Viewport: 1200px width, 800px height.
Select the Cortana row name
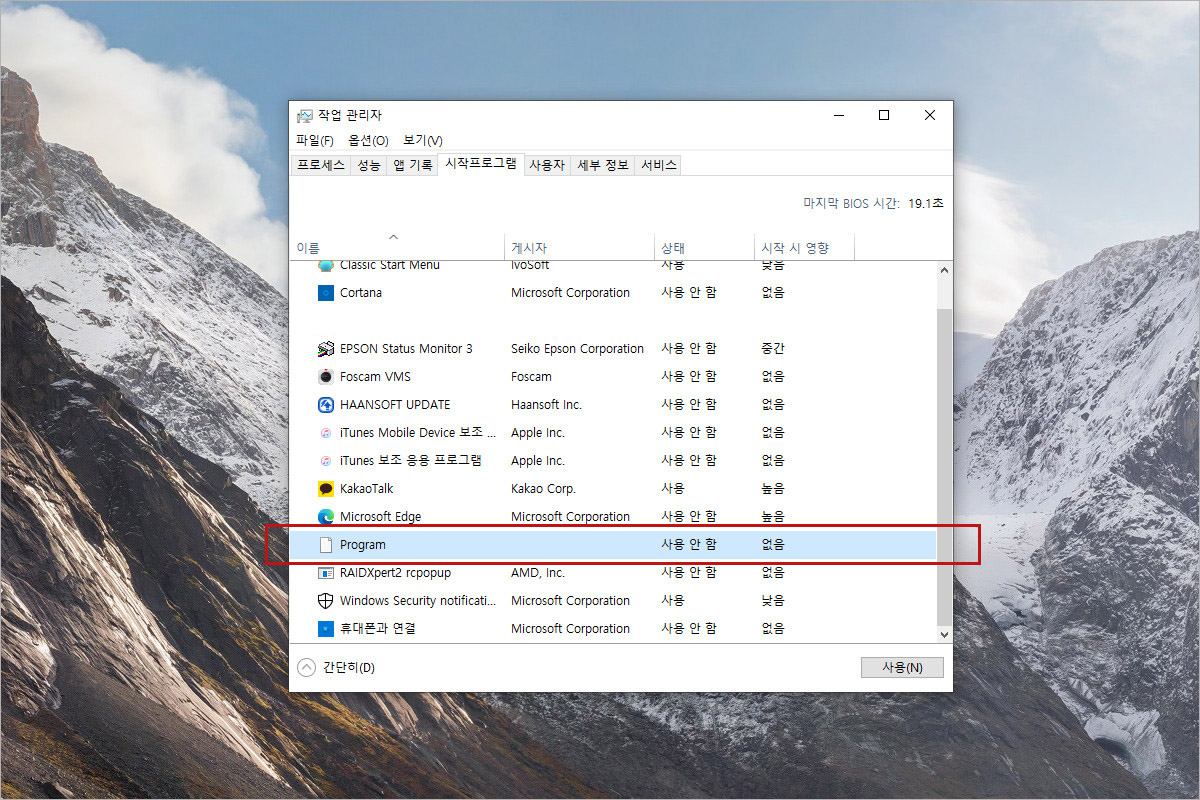coord(361,293)
